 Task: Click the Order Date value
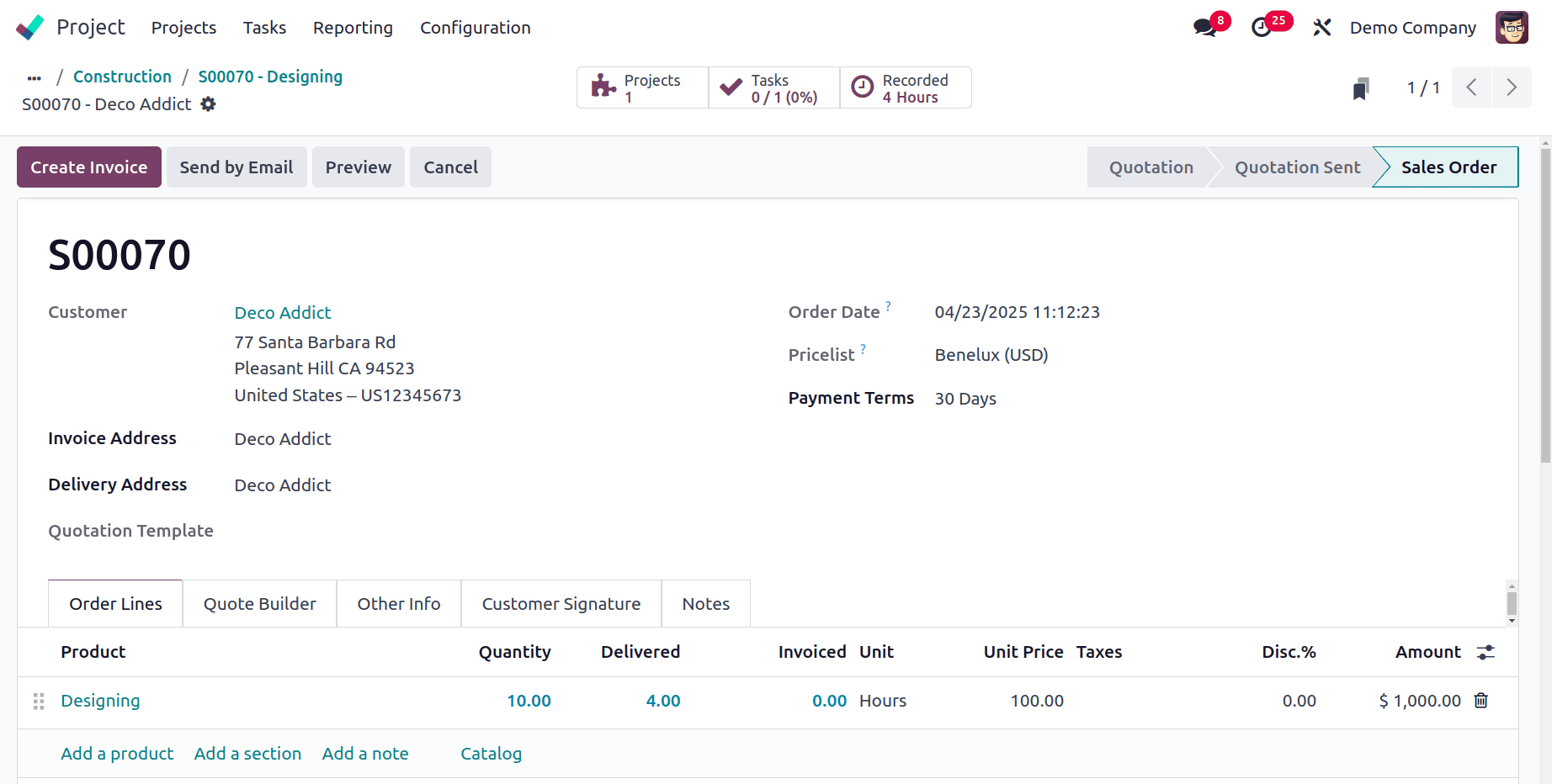point(1017,312)
